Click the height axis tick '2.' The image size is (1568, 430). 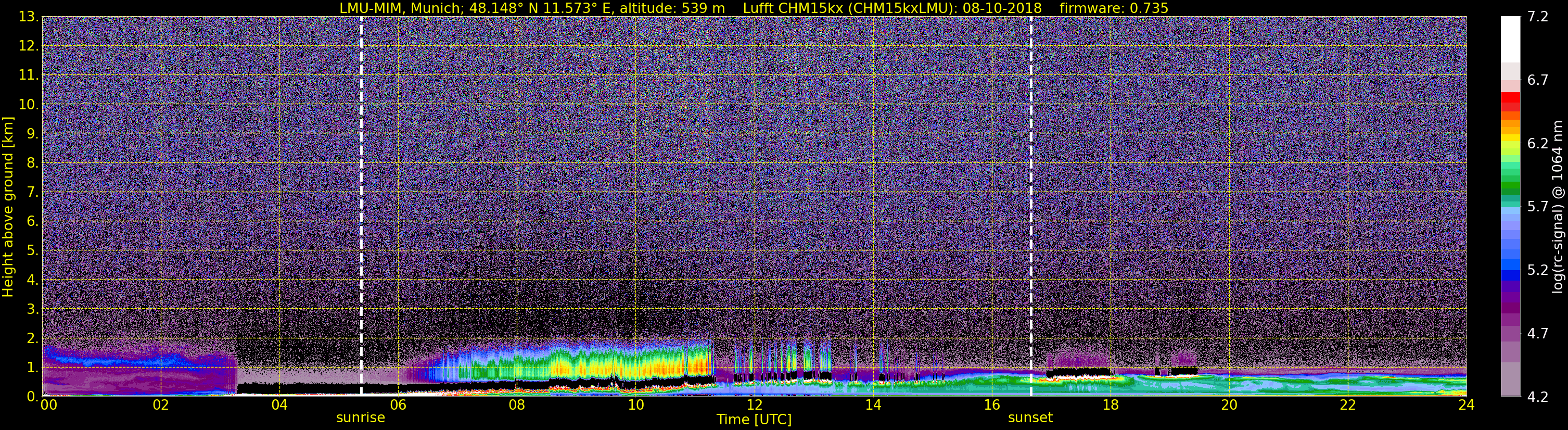point(32,339)
